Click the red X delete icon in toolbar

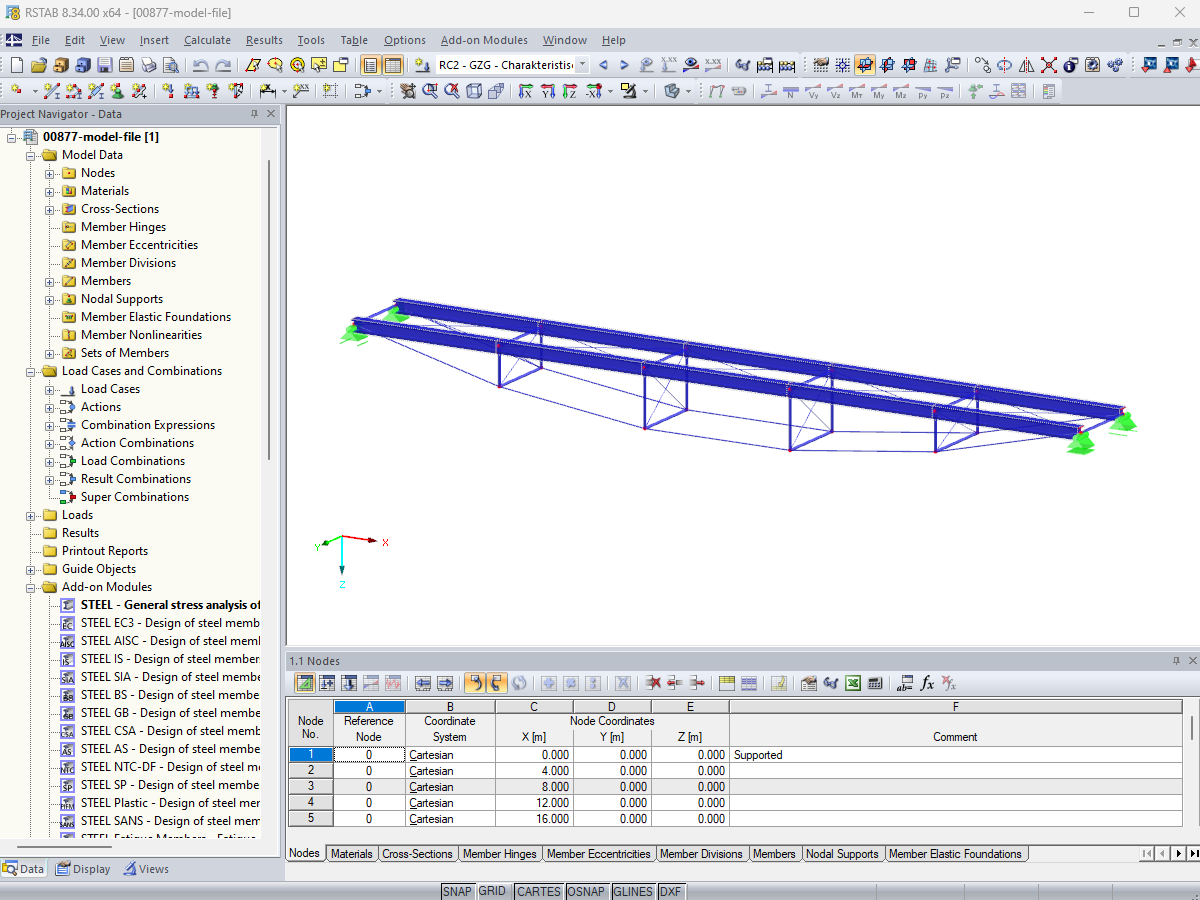[1049, 65]
